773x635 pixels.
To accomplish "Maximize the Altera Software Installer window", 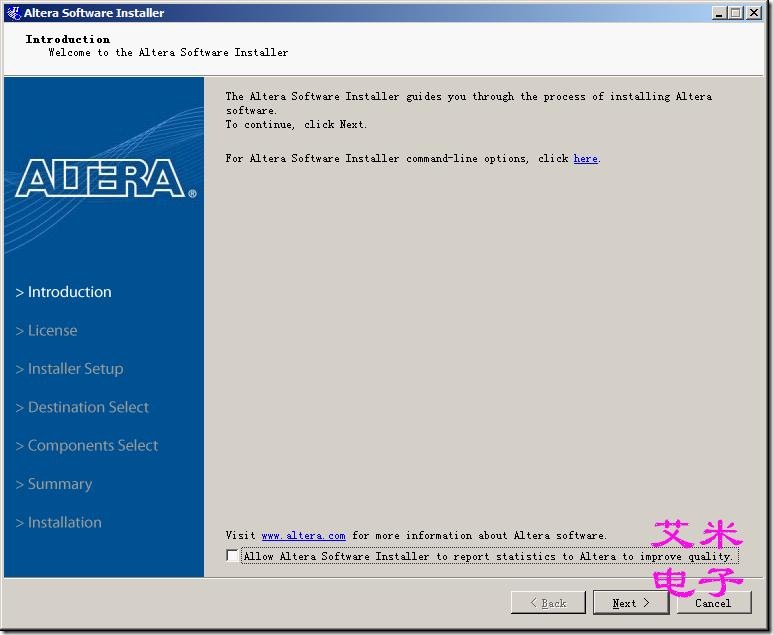I will point(736,13).
